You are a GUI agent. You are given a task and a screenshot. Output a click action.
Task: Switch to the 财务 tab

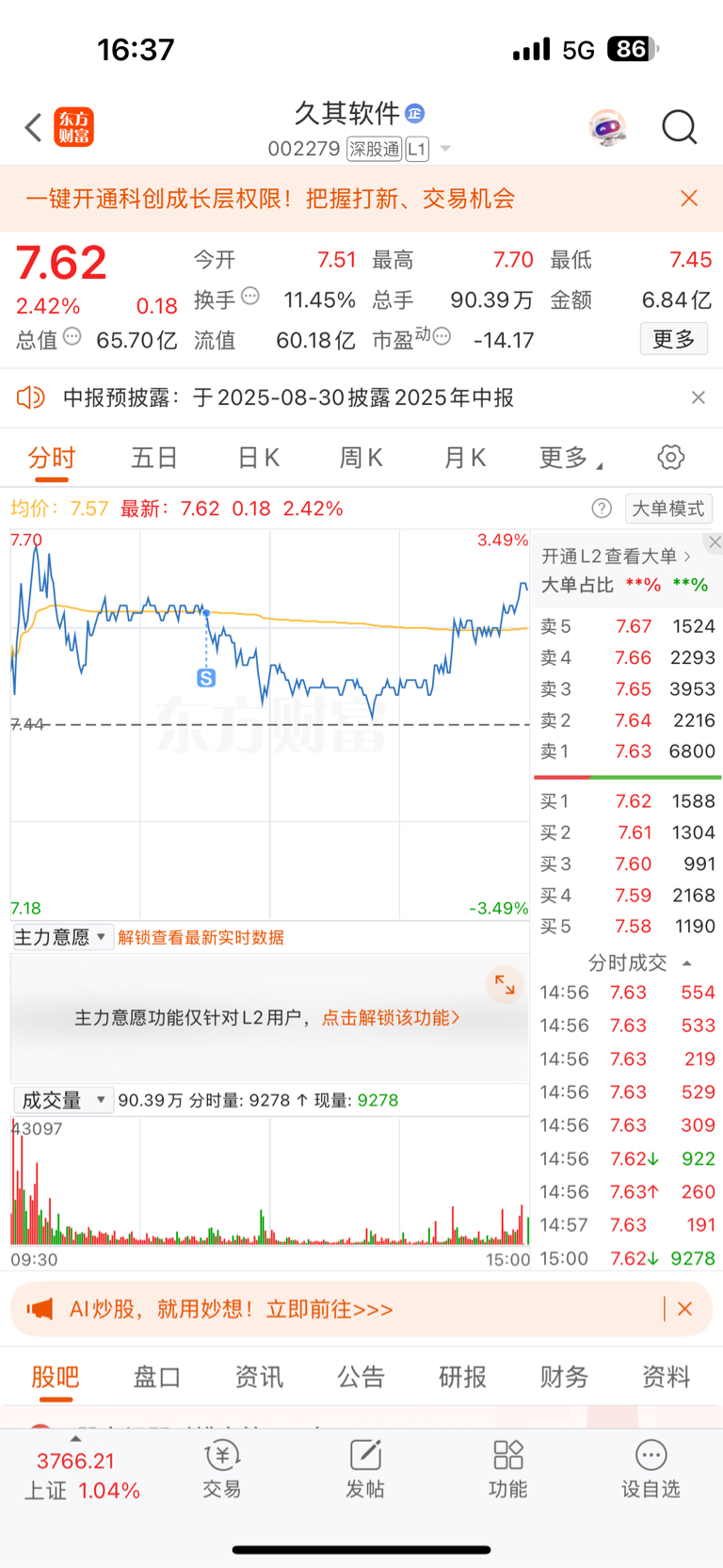564,1377
